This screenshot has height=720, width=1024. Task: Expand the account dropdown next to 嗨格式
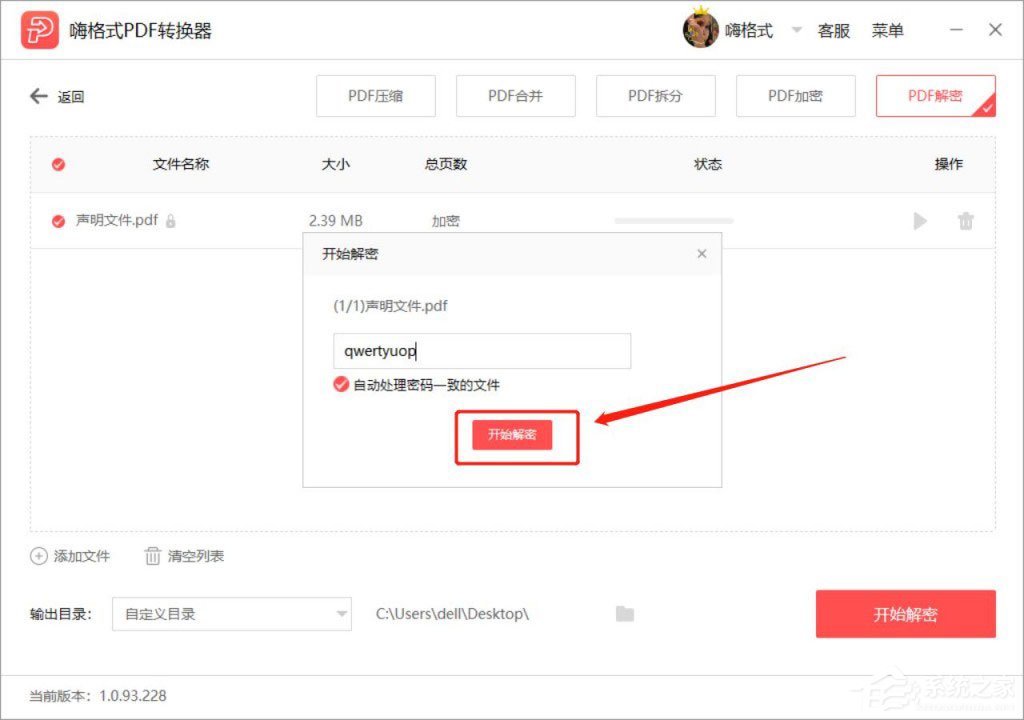(x=795, y=30)
